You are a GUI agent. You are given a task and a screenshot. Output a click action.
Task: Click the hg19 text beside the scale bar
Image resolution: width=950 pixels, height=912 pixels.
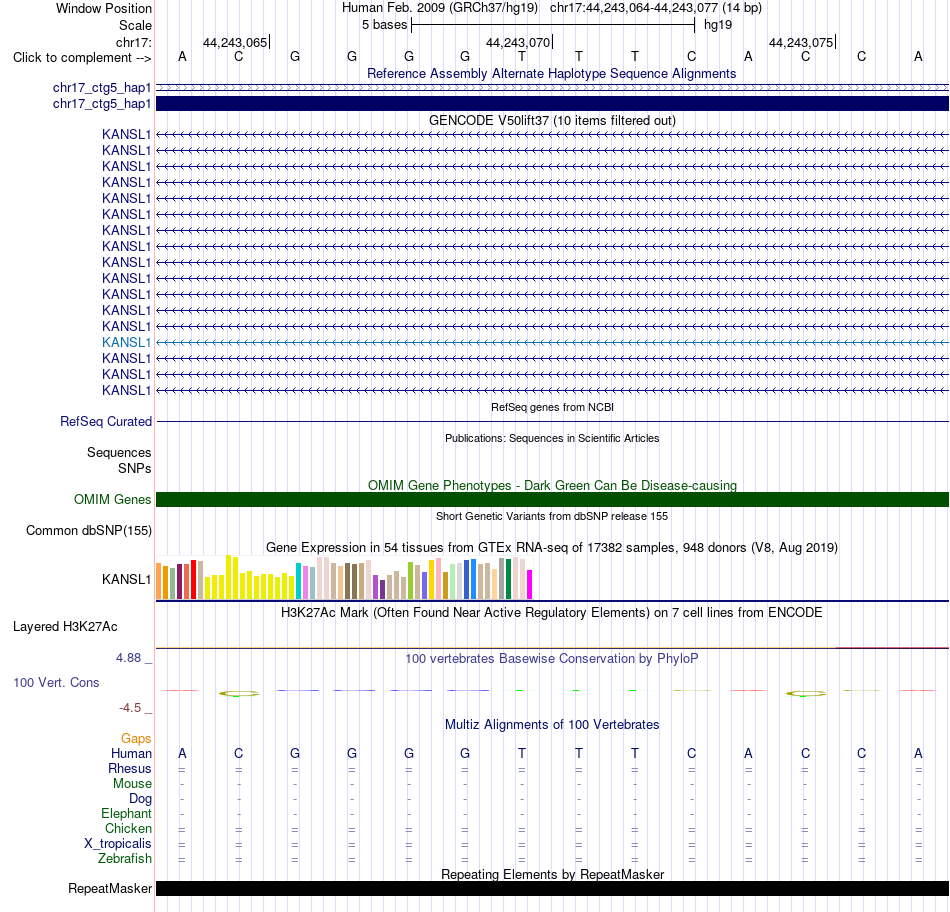(x=717, y=25)
